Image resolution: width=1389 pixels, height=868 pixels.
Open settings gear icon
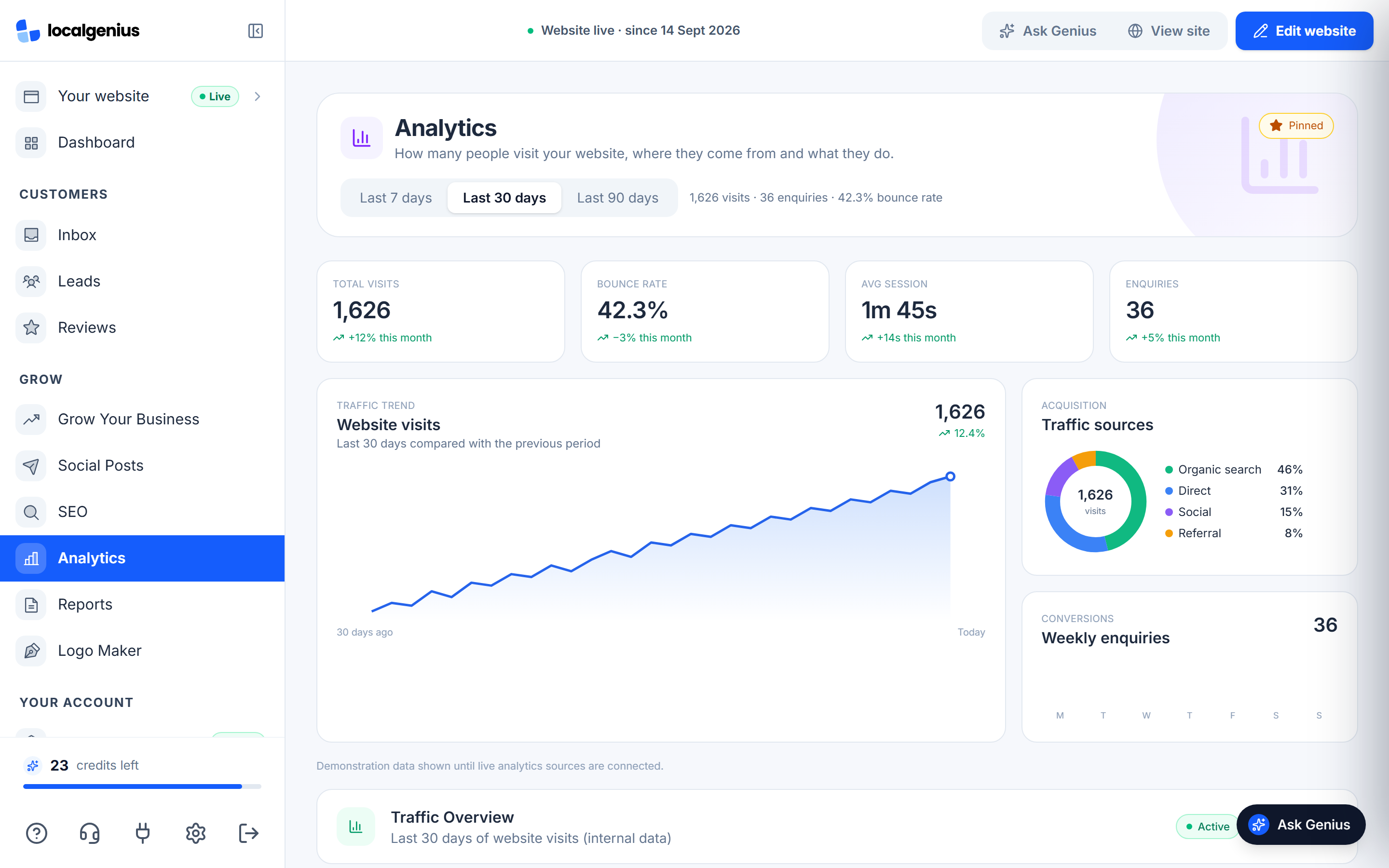tap(196, 833)
